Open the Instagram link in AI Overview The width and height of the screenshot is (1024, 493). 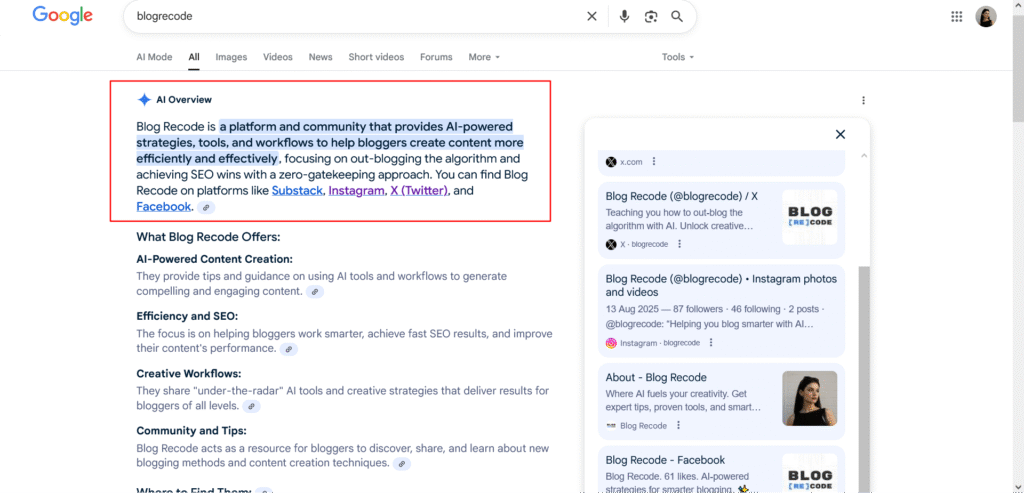click(x=356, y=190)
